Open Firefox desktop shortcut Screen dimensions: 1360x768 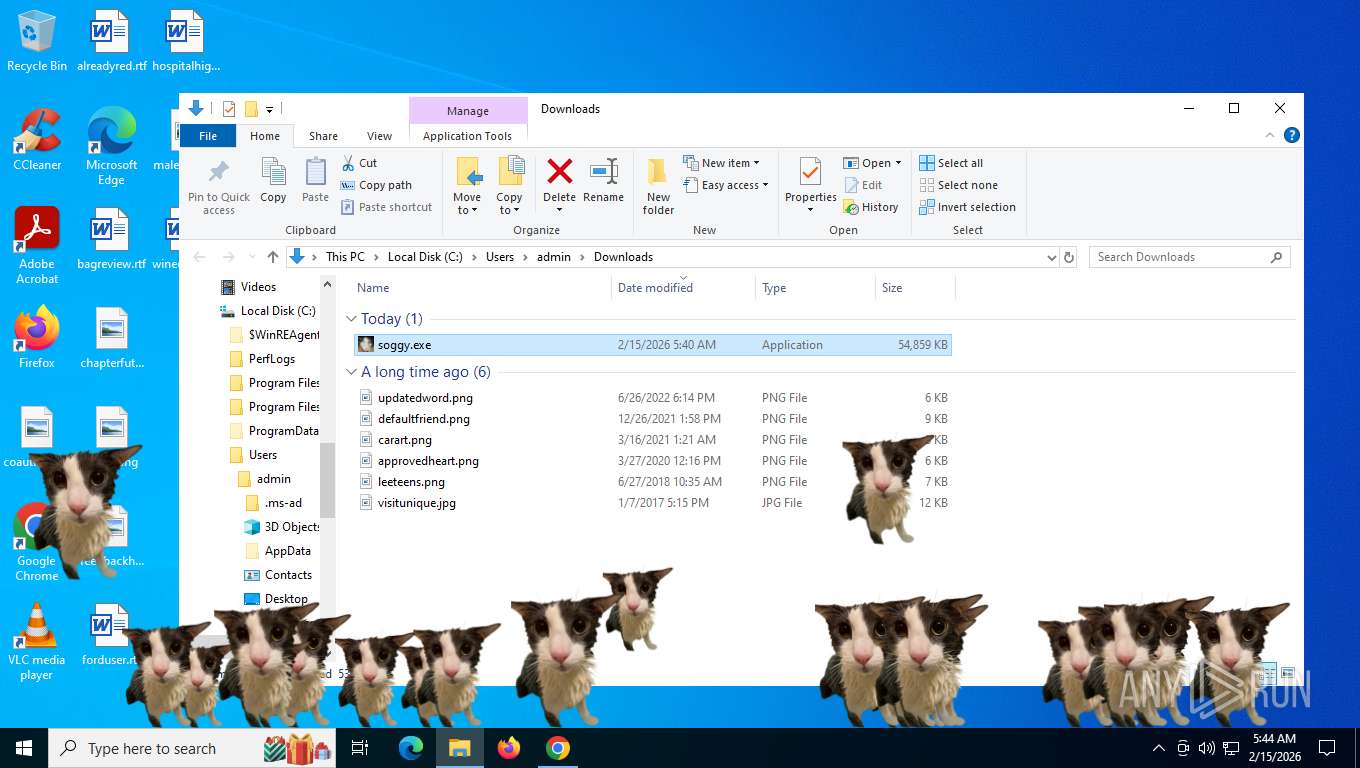(x=37, y=338)
